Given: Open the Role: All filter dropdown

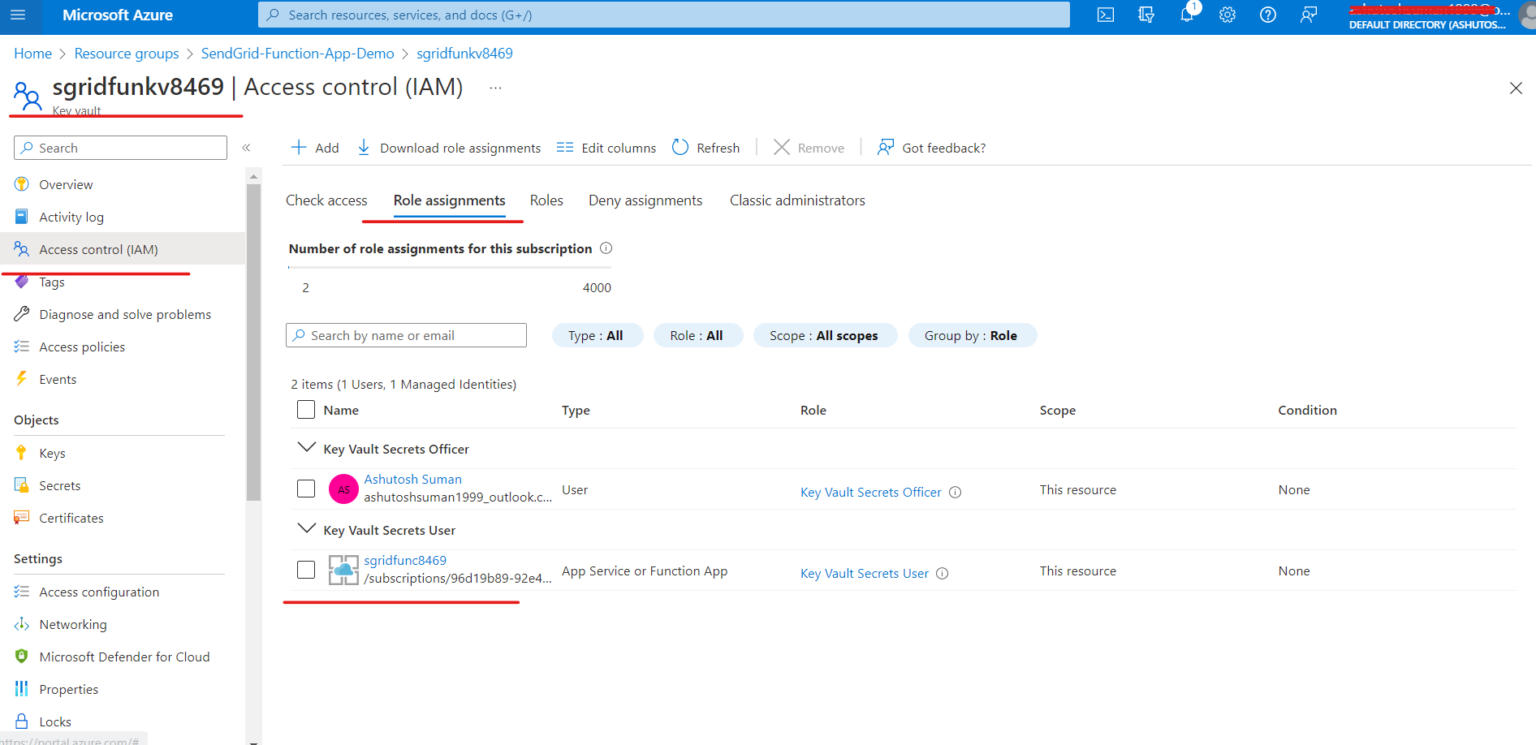Looking at the screenshot, I should [x=698, y=335].
